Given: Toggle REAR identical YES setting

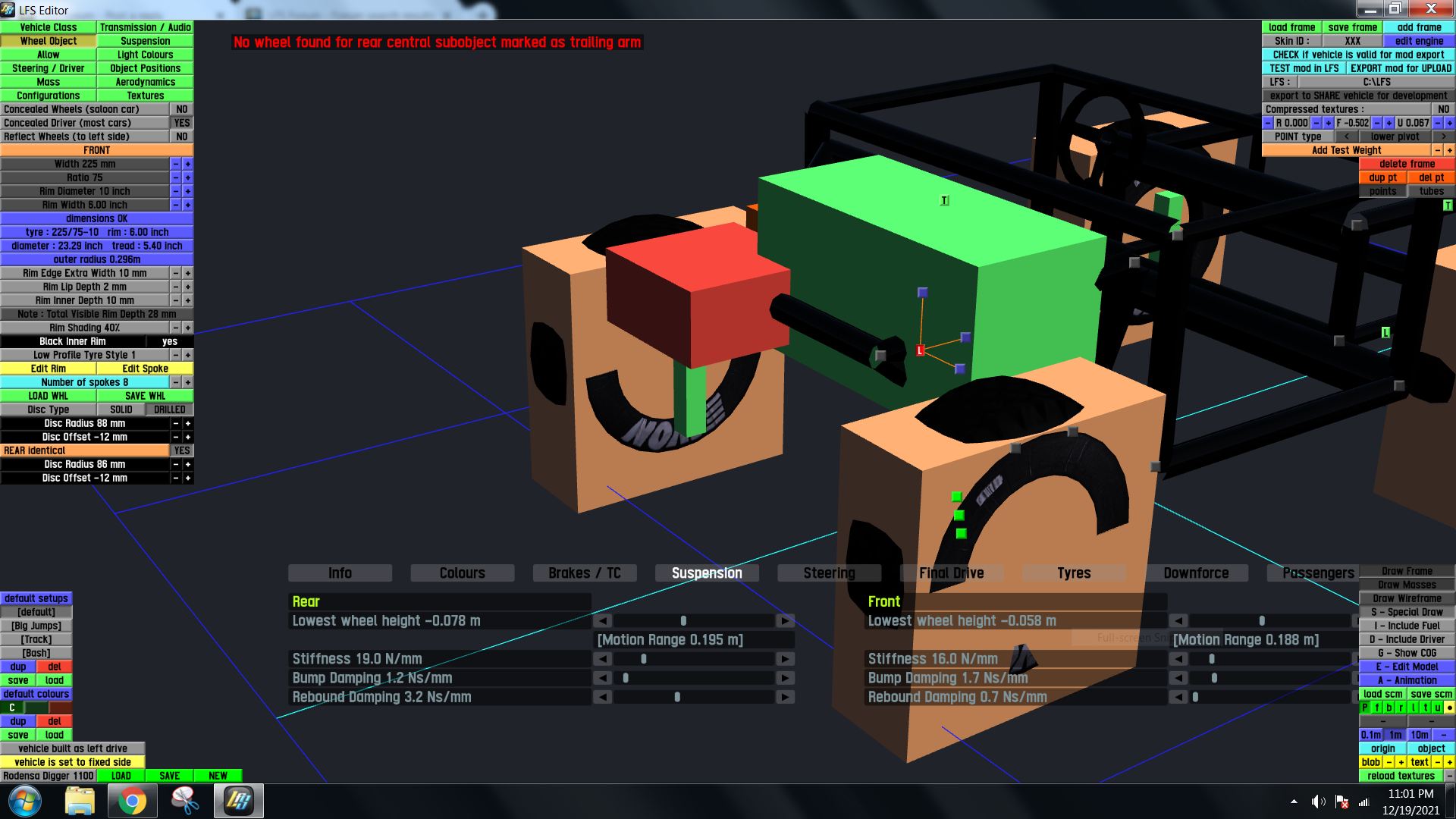Looking at the screenshot, I should pos(182,450).
